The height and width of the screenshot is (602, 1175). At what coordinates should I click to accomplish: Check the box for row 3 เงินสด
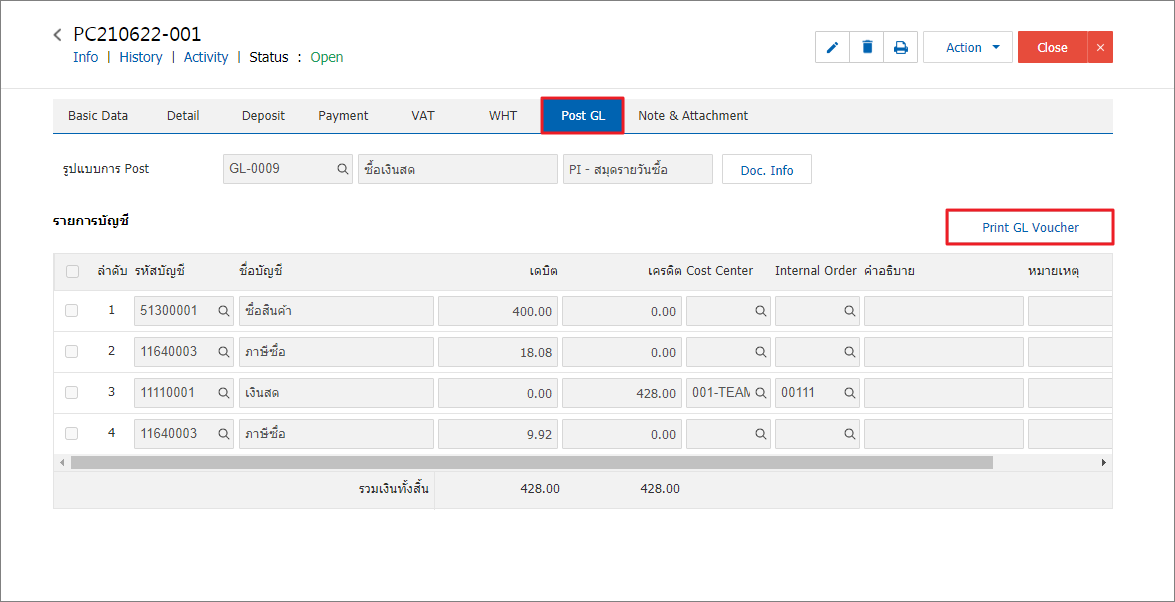[x=71, y=392]
